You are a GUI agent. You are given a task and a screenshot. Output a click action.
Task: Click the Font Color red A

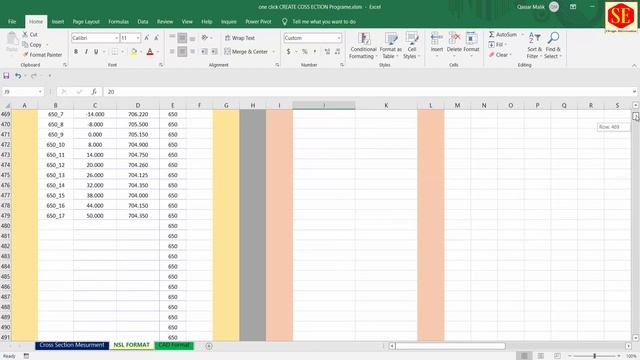[x=150, y=52]
